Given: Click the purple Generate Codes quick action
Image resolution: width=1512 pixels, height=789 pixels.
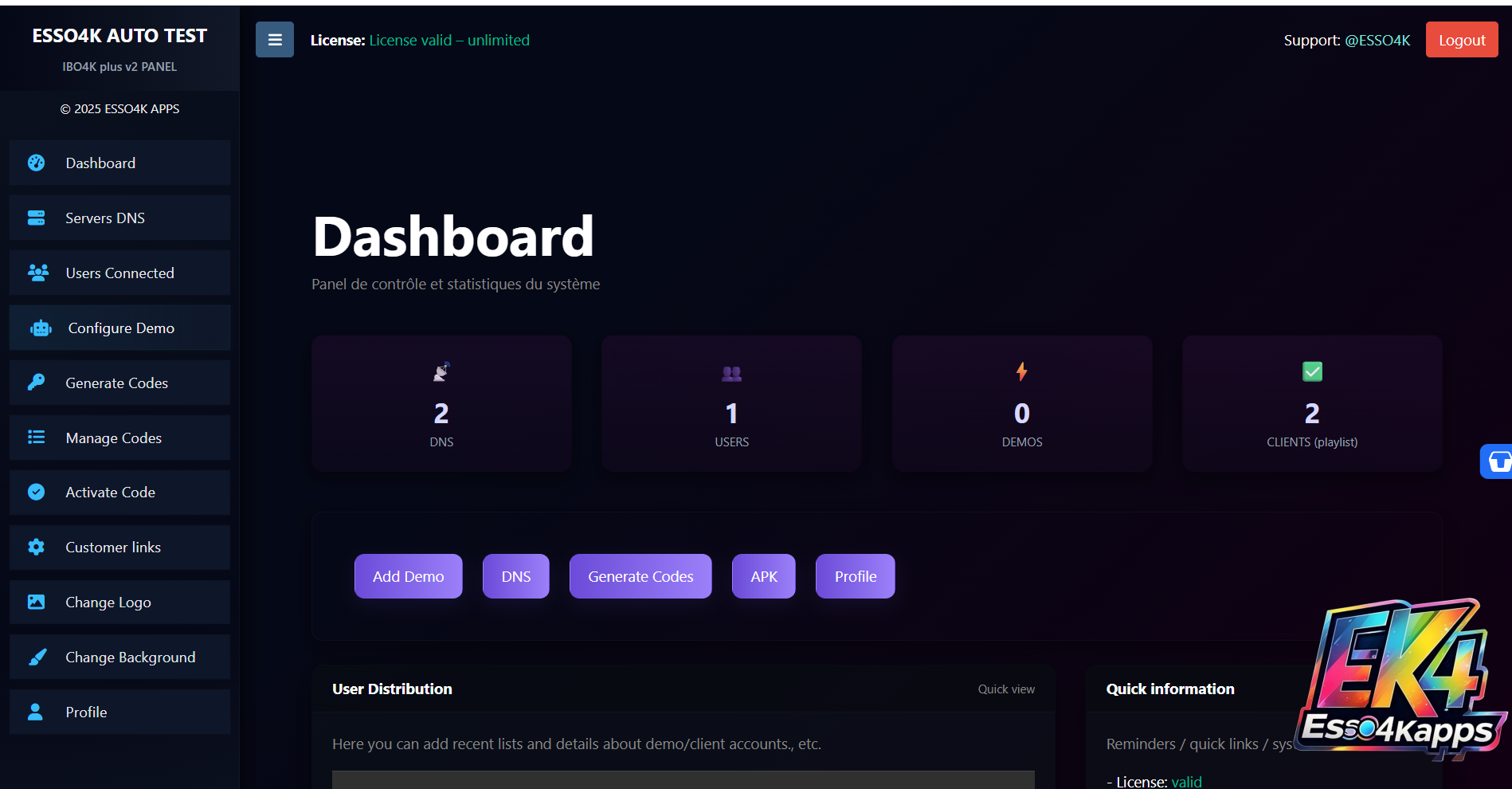Looking at the screenshot, I should point(640,576).
